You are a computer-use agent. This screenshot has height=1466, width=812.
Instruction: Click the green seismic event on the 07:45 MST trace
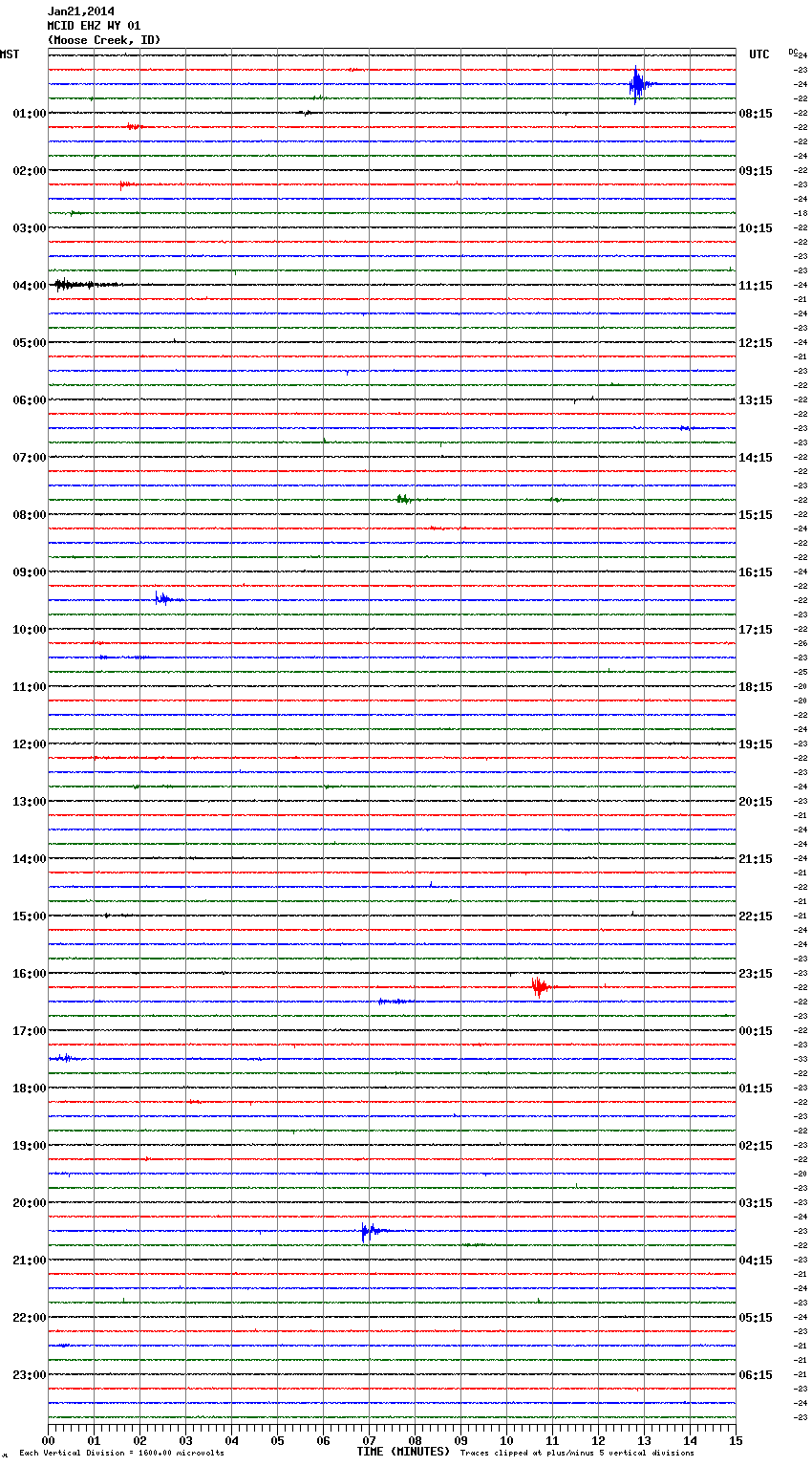(404, 499)
